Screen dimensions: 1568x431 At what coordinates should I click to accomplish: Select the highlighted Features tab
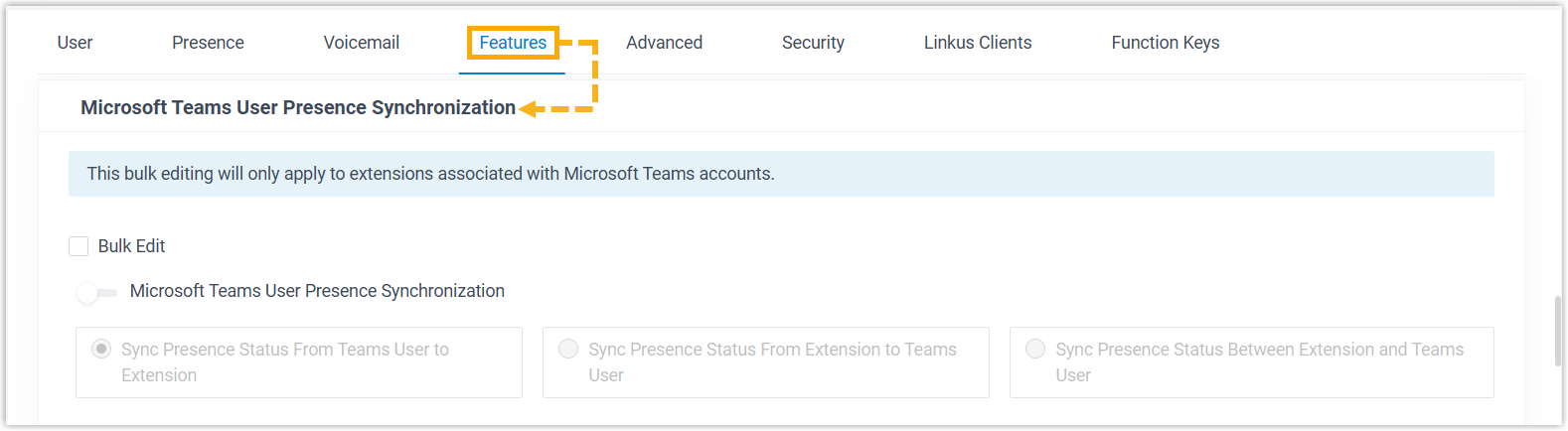pos(513,43)
